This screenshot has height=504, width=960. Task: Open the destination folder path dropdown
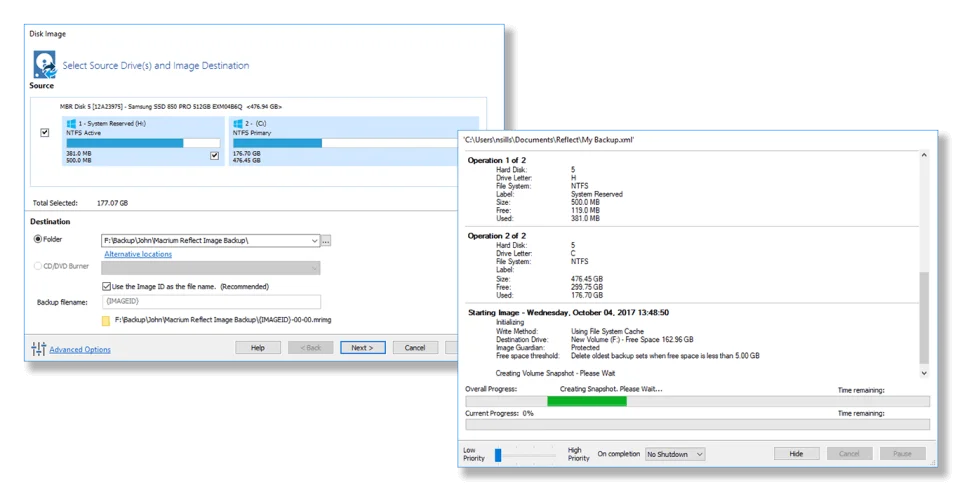pos(314,241)
